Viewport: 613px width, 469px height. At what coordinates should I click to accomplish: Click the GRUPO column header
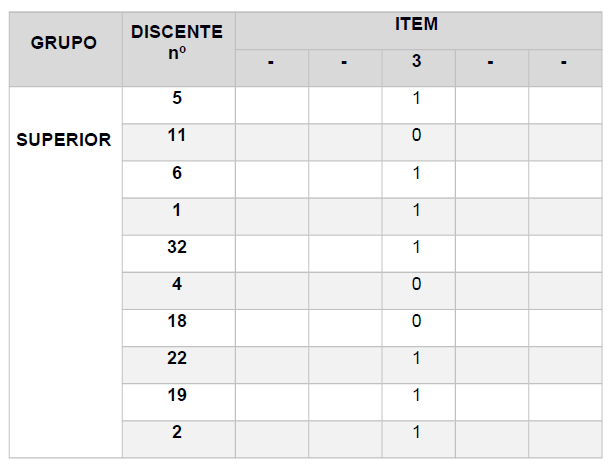click(x=66, y=49)
